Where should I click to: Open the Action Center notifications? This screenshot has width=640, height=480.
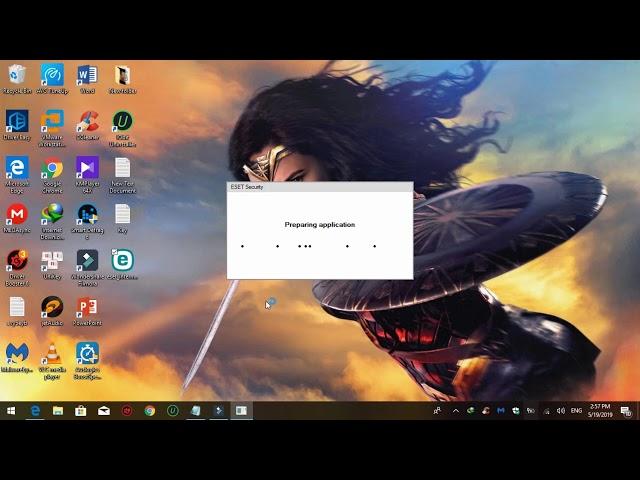pos(626,411)
